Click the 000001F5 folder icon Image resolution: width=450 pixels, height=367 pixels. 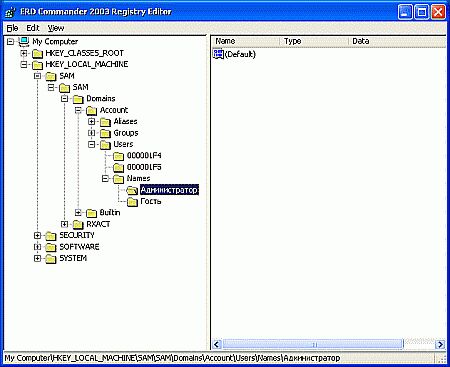point(118,167)
